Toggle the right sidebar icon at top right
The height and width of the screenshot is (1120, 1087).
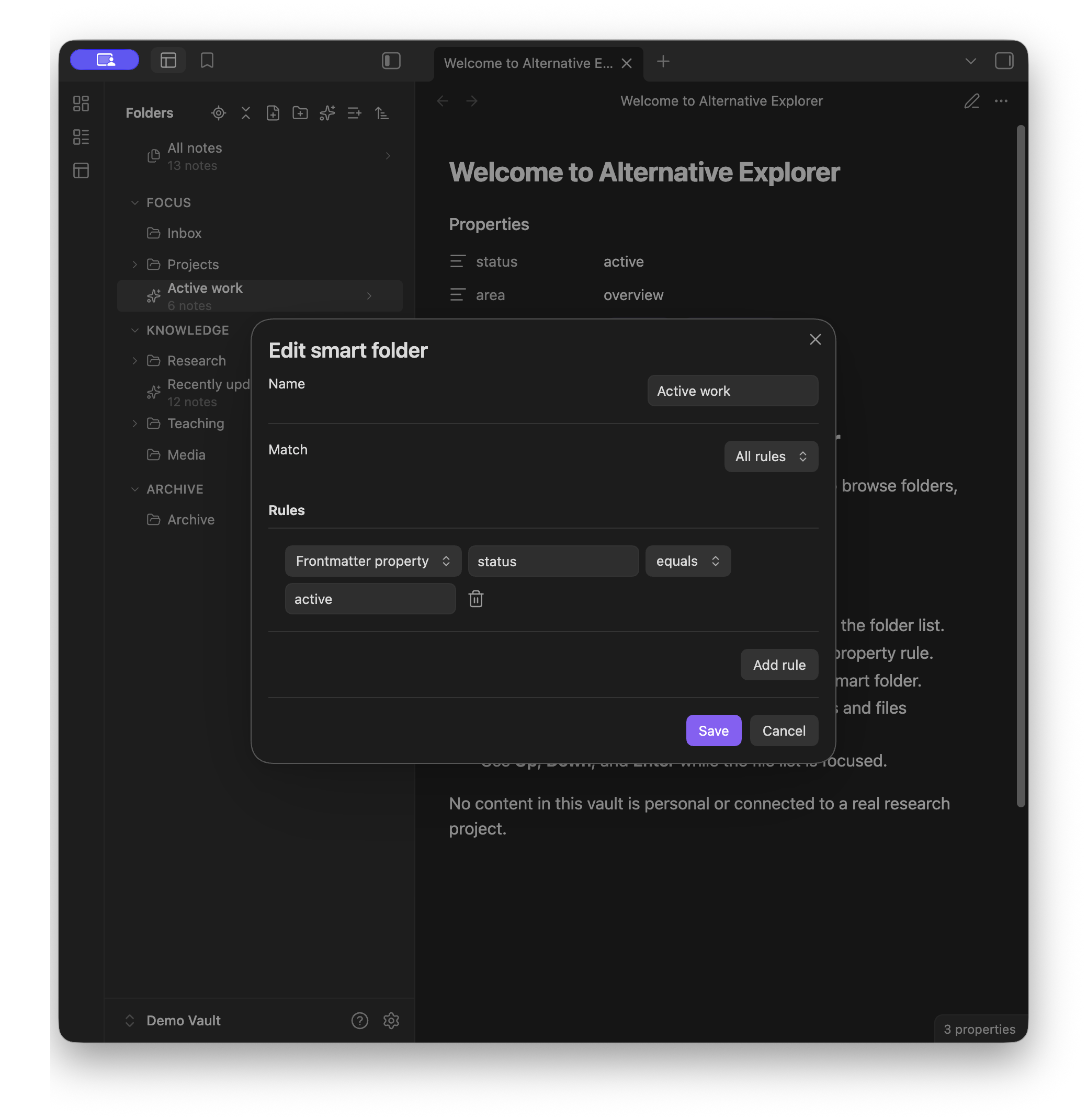(x=1003, y=61)
